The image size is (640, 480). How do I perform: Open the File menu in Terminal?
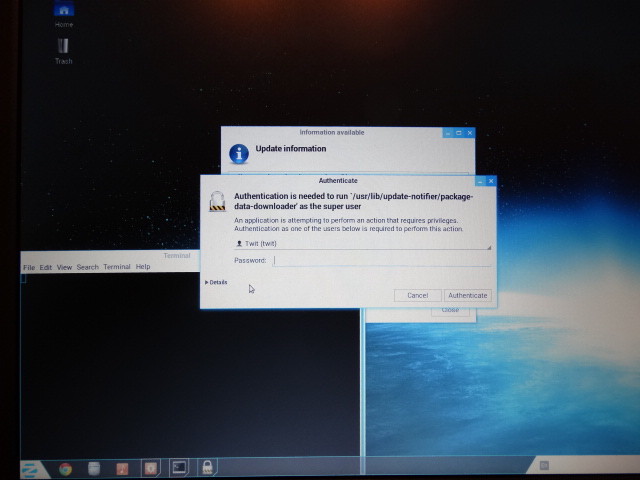click(29, 267)
